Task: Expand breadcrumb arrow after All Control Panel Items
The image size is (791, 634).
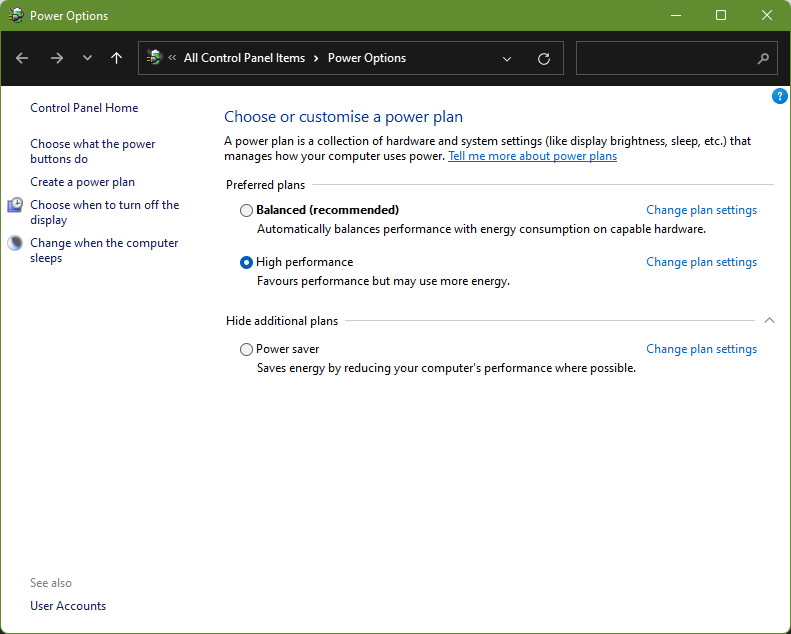Action: coord(316,59)
